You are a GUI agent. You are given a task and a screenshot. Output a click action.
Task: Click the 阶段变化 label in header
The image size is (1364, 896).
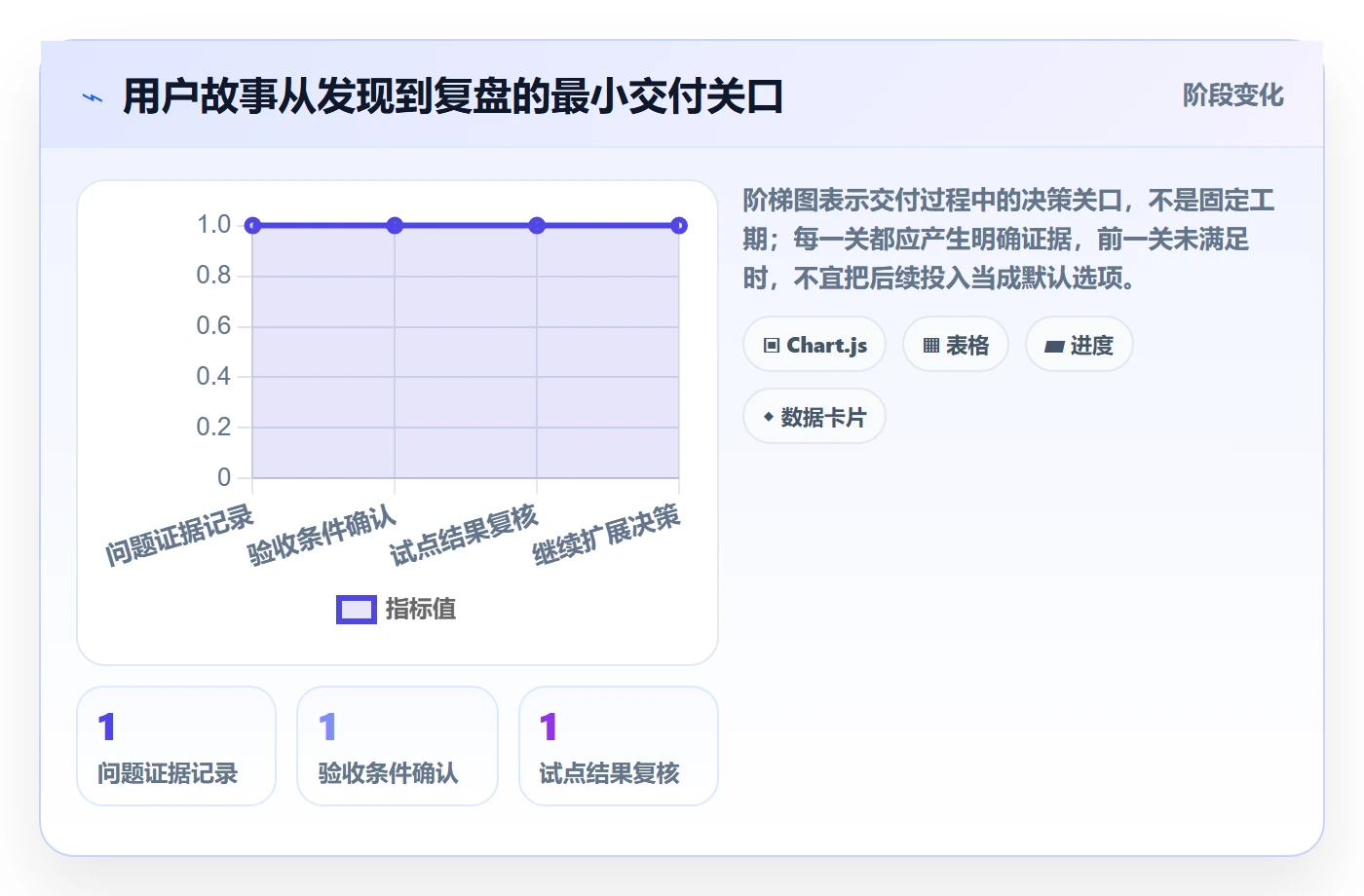pos(1232,95)
